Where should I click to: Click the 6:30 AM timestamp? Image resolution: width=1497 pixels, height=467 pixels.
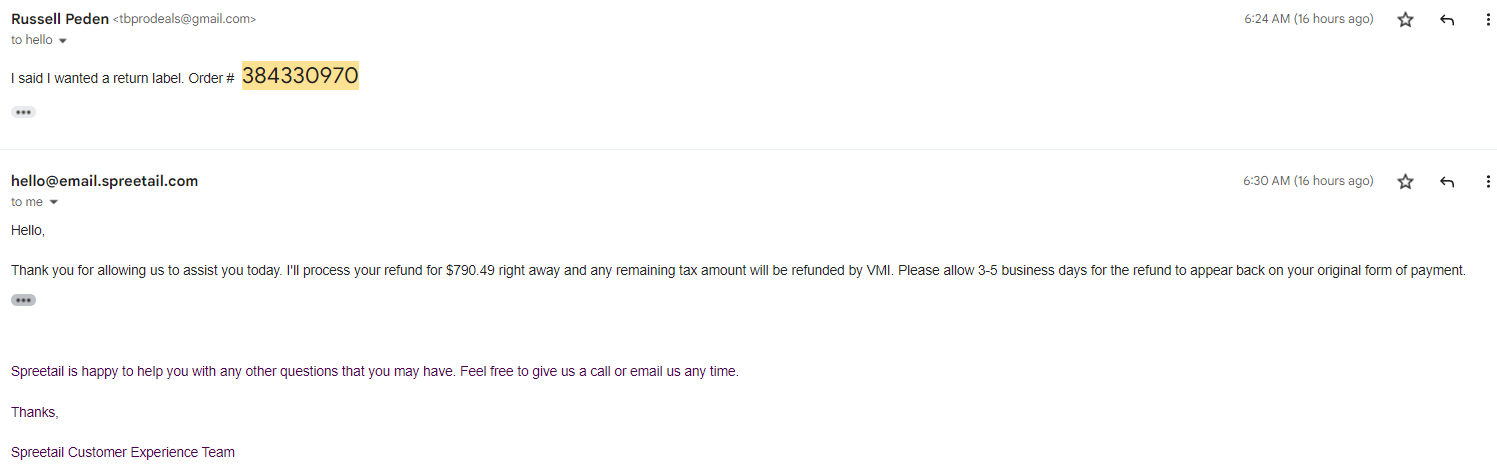click(1308, 181)
